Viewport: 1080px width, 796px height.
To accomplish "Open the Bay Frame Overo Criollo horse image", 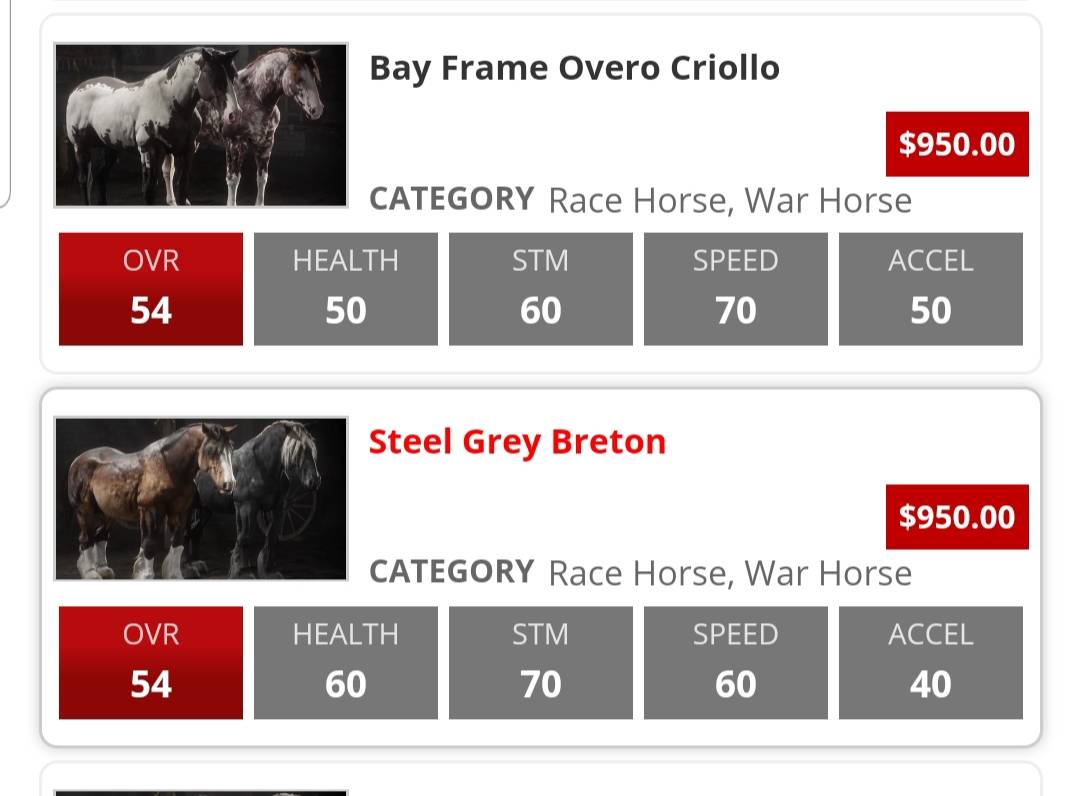I will point(200,125).
